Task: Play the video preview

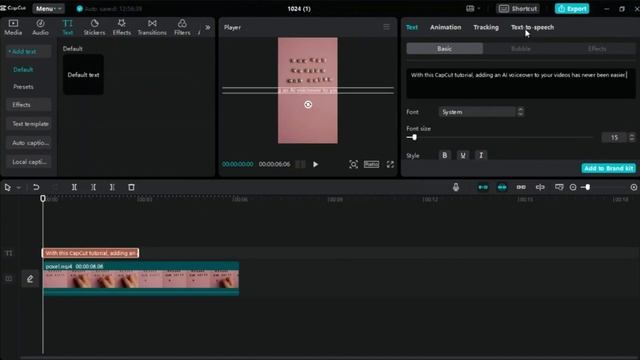Action: pos(316,164)
